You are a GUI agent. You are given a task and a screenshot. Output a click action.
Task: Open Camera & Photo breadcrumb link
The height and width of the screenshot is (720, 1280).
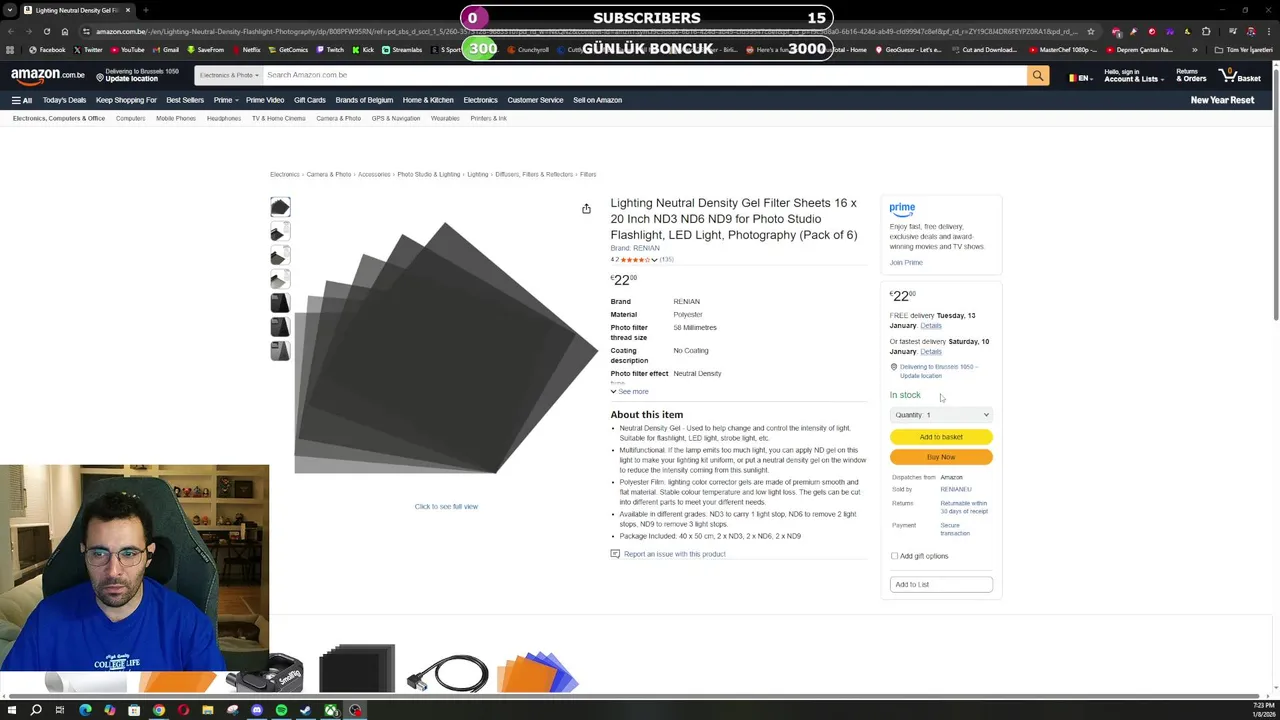click(329, 175)
